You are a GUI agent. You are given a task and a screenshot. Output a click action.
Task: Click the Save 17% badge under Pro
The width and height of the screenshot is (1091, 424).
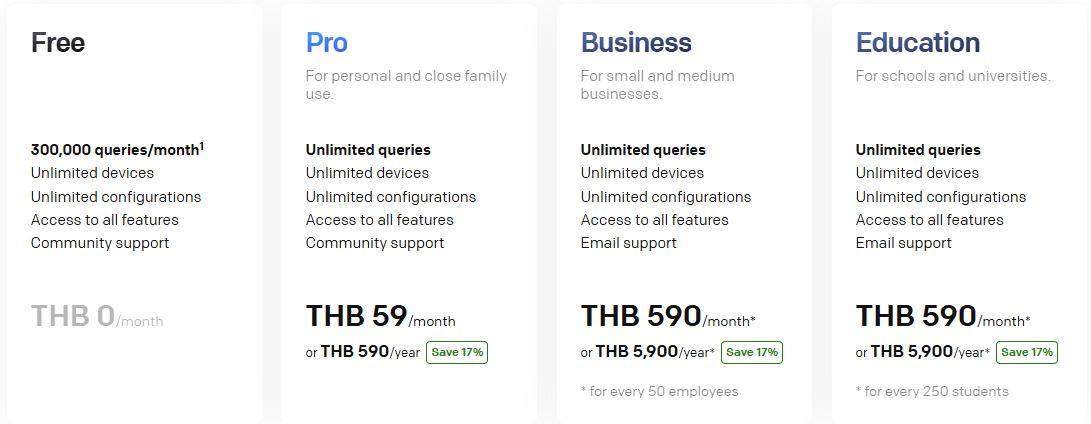pyautogui.click(x=457, y=352)
